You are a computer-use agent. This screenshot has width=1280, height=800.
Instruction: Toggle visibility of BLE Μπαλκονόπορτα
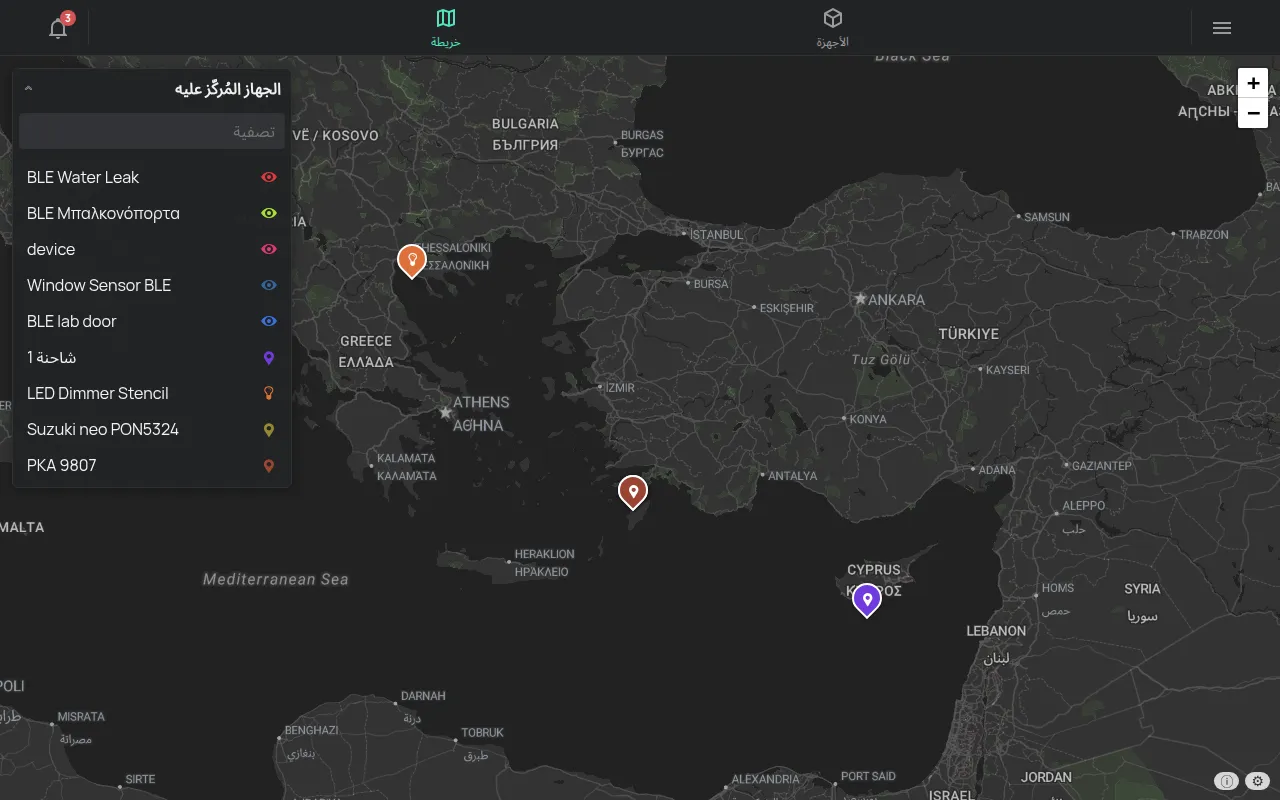tap(268, 213)
